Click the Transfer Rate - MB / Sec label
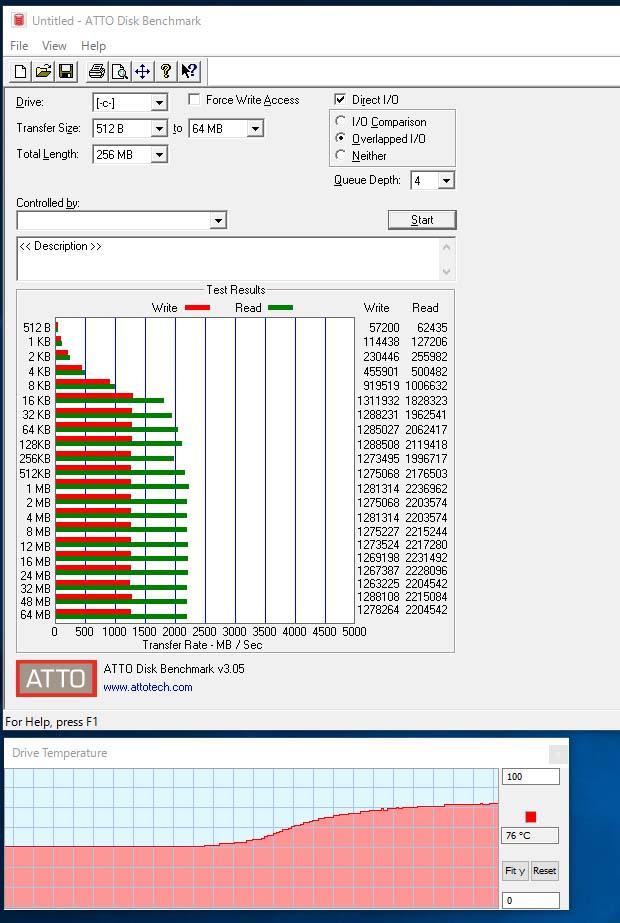 pos(203,645)
